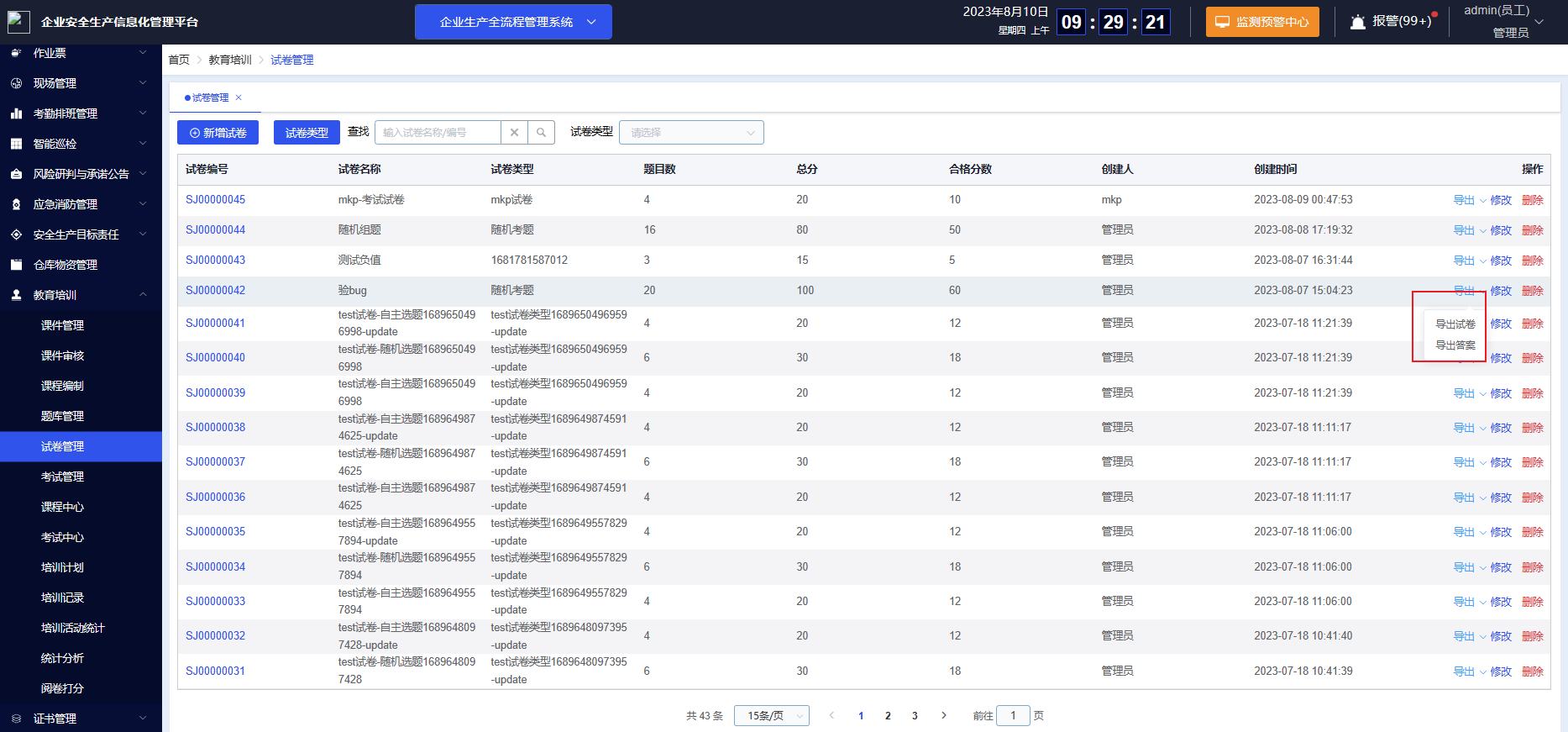This screenshot has height=732, width=1568.
Task: Select 导出答案 from the export menu
Action: [x=1455, y=345]
